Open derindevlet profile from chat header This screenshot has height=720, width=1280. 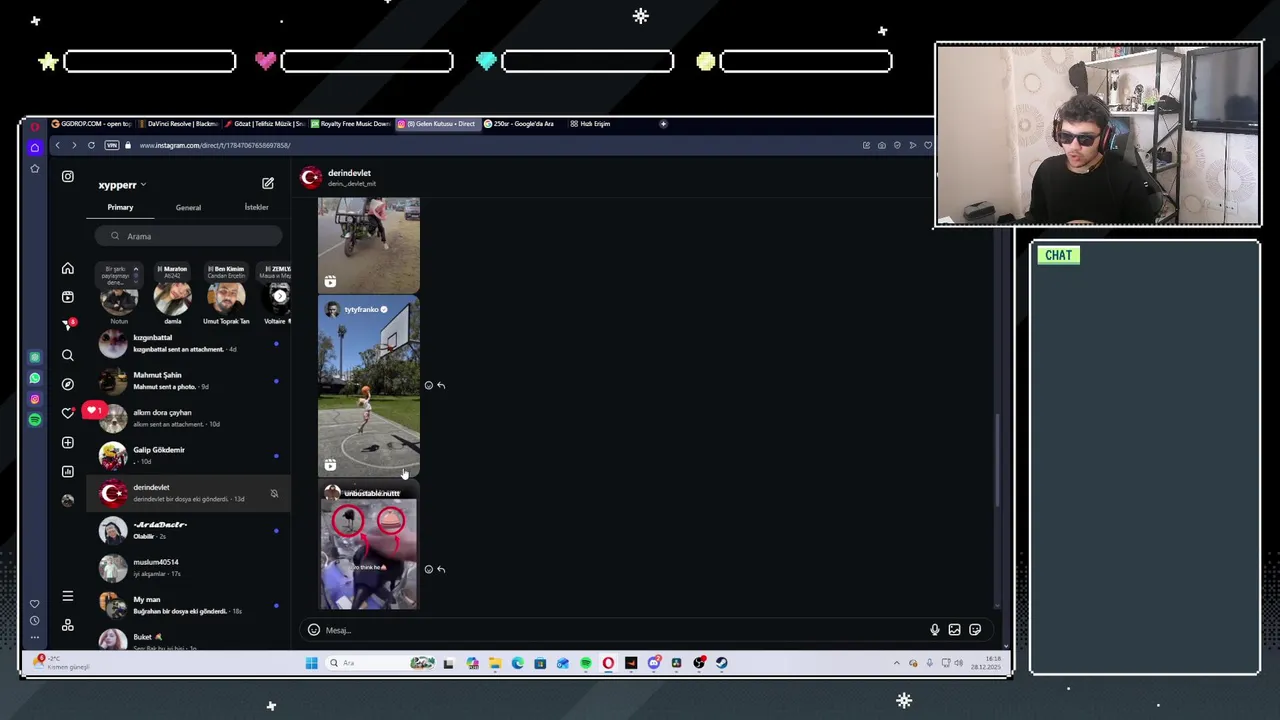[340, 177]
